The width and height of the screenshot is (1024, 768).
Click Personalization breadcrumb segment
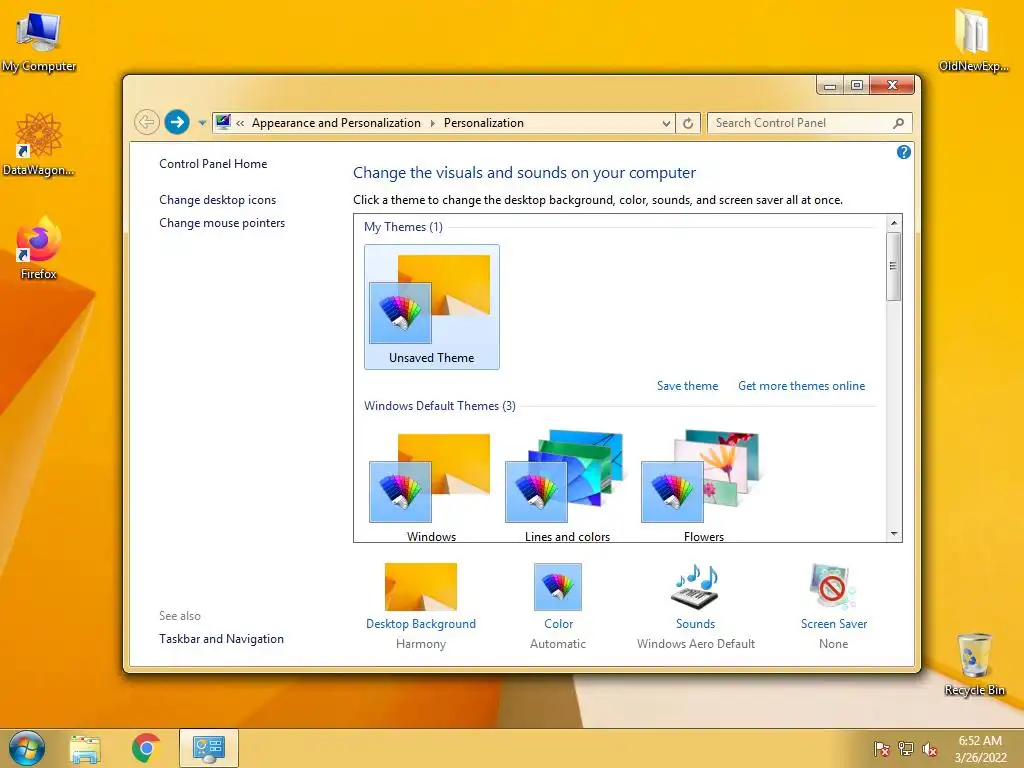(484, 123)
